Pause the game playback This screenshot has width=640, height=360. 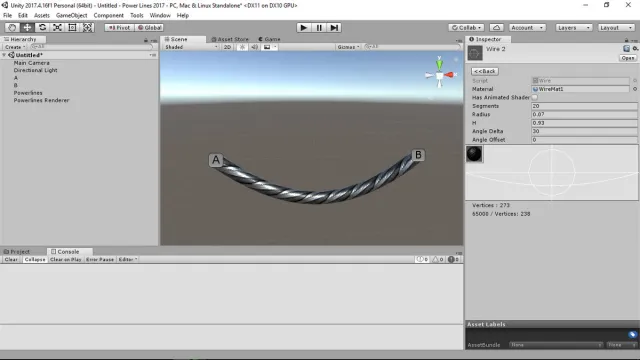point(319,27)
